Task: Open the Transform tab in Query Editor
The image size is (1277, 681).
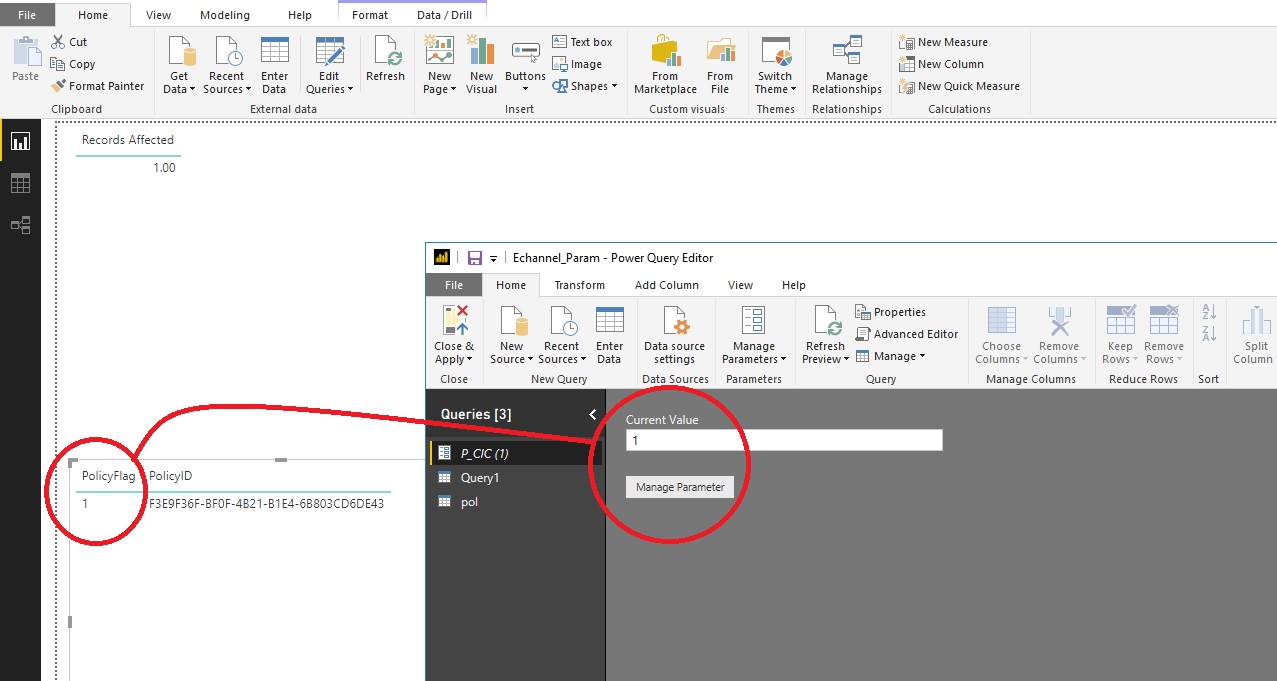Action: (580, 285)
